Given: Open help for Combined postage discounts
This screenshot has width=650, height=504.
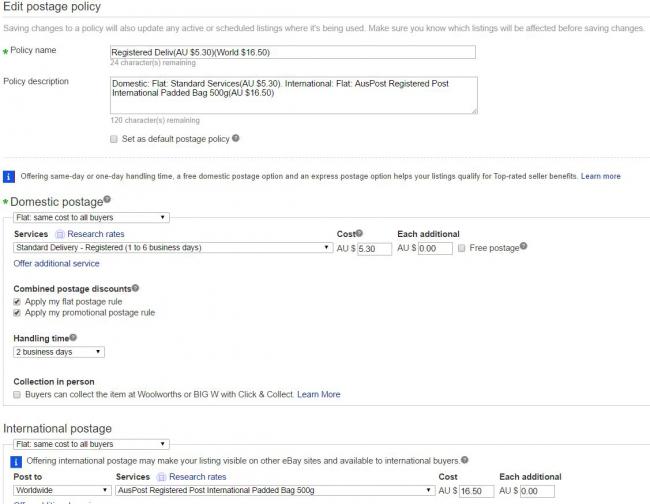Looking at the screenshot, I should coord(136,288).
